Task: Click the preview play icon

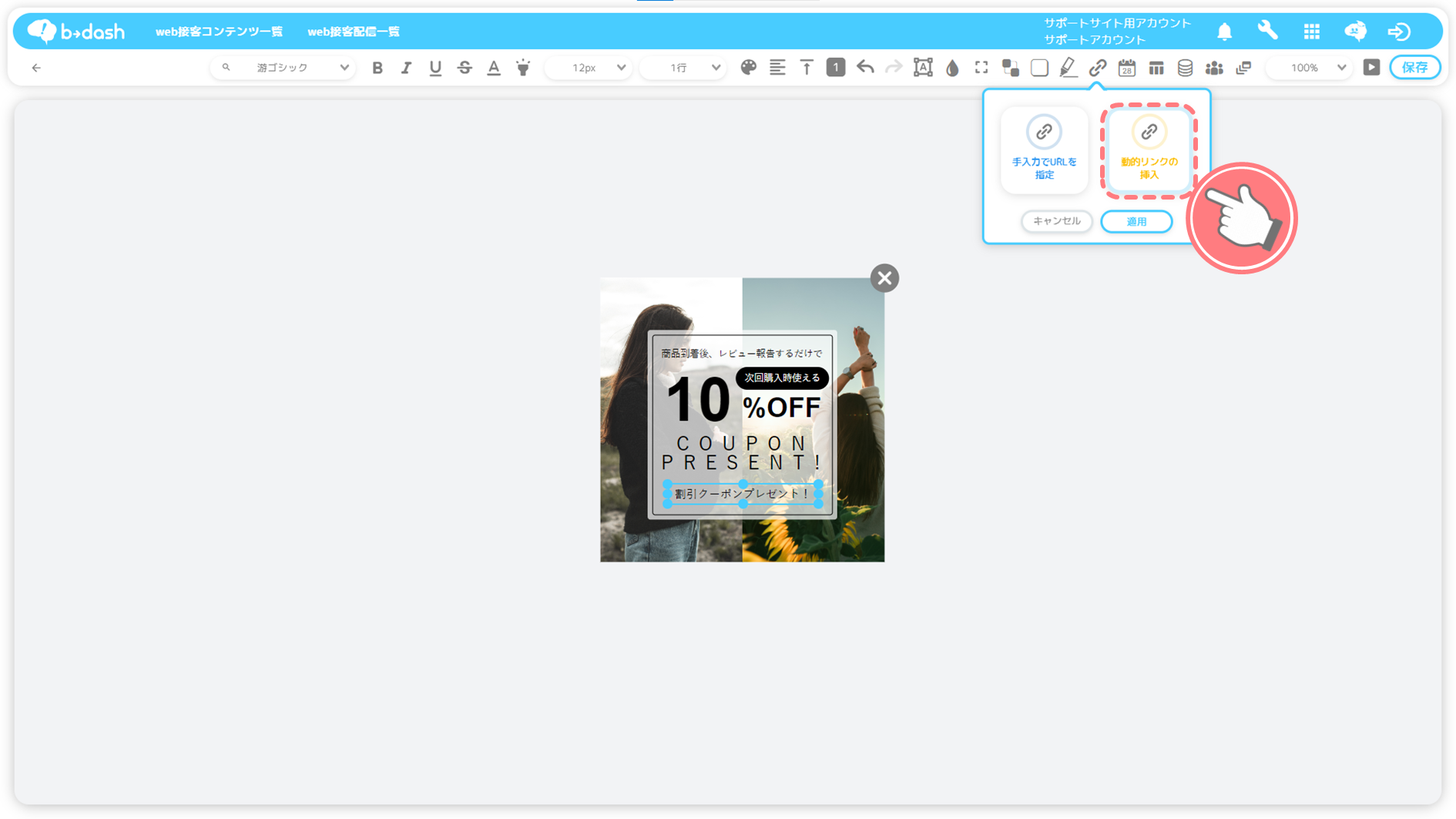Action: 1371,68
